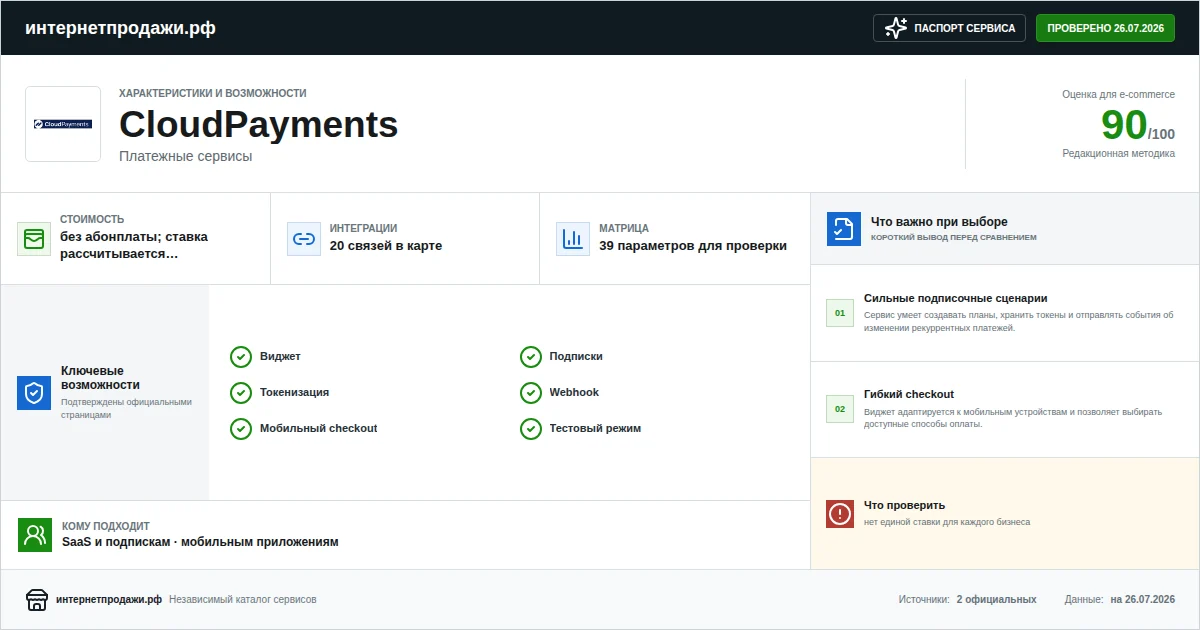Click the '20 связей в карте' text
This screenshot has height=630, width=1200.
pyautogui.click(x=386, y=246)
